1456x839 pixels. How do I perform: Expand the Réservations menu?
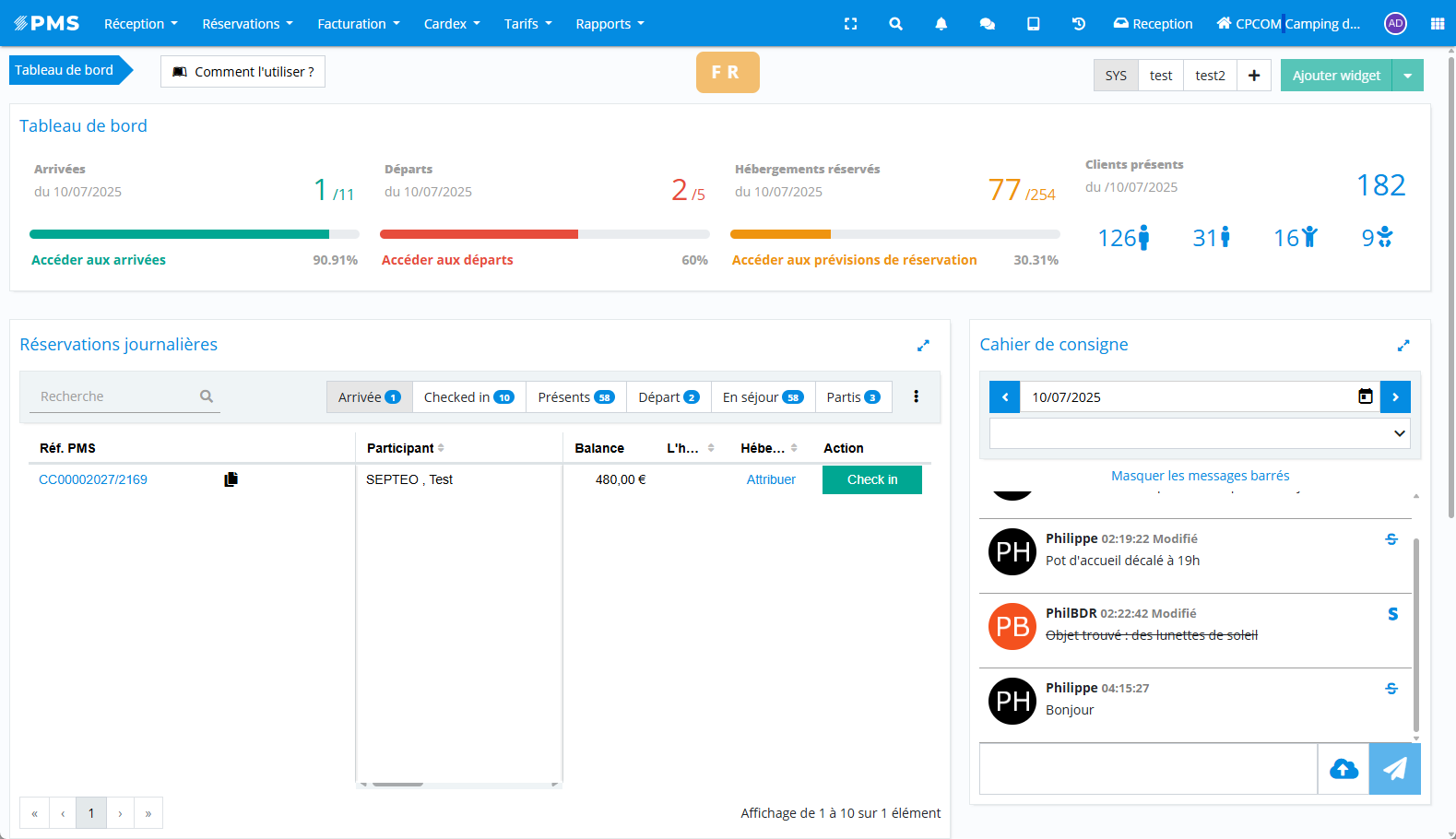coord(247,24)
